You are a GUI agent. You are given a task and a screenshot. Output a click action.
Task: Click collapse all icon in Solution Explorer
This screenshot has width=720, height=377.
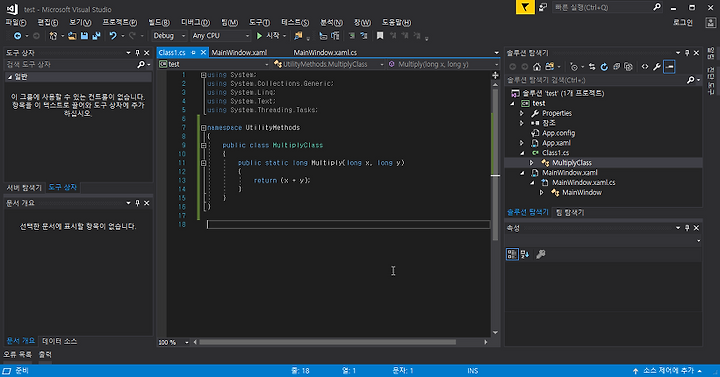click(616, 67)
